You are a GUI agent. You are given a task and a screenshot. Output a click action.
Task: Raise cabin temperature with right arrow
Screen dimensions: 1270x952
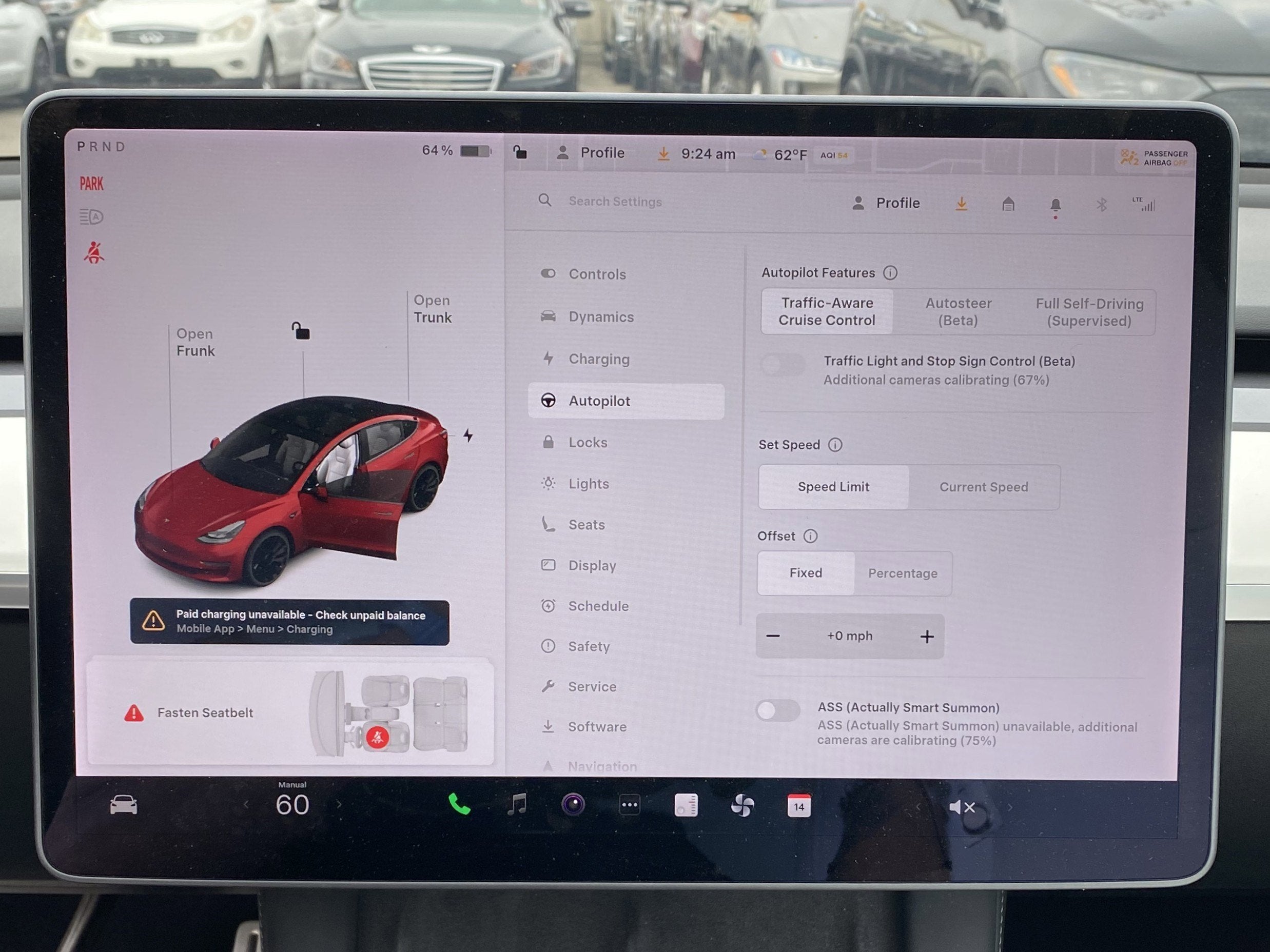point(339,804)
